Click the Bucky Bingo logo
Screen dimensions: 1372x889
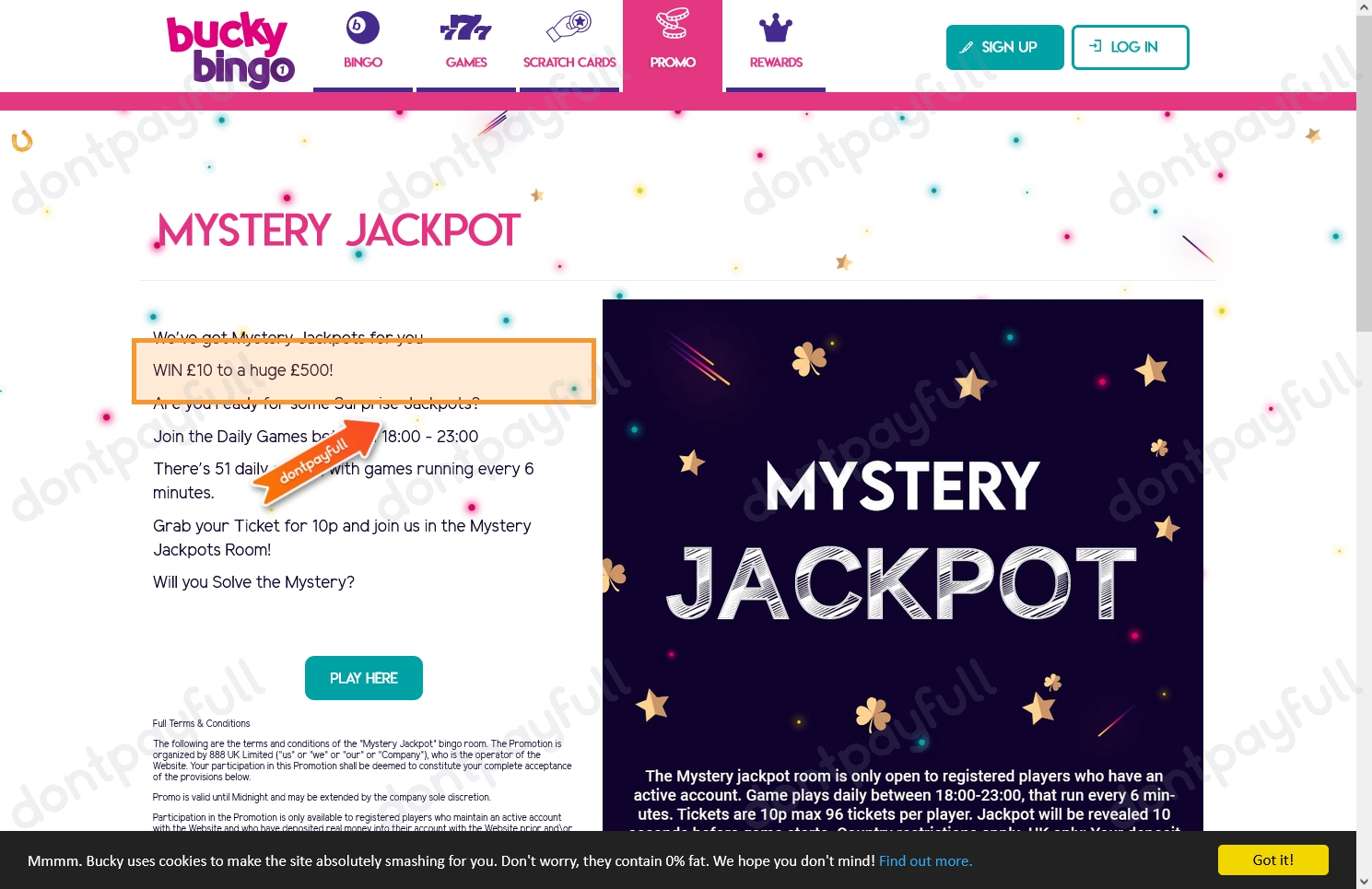[x=230, y=50]
